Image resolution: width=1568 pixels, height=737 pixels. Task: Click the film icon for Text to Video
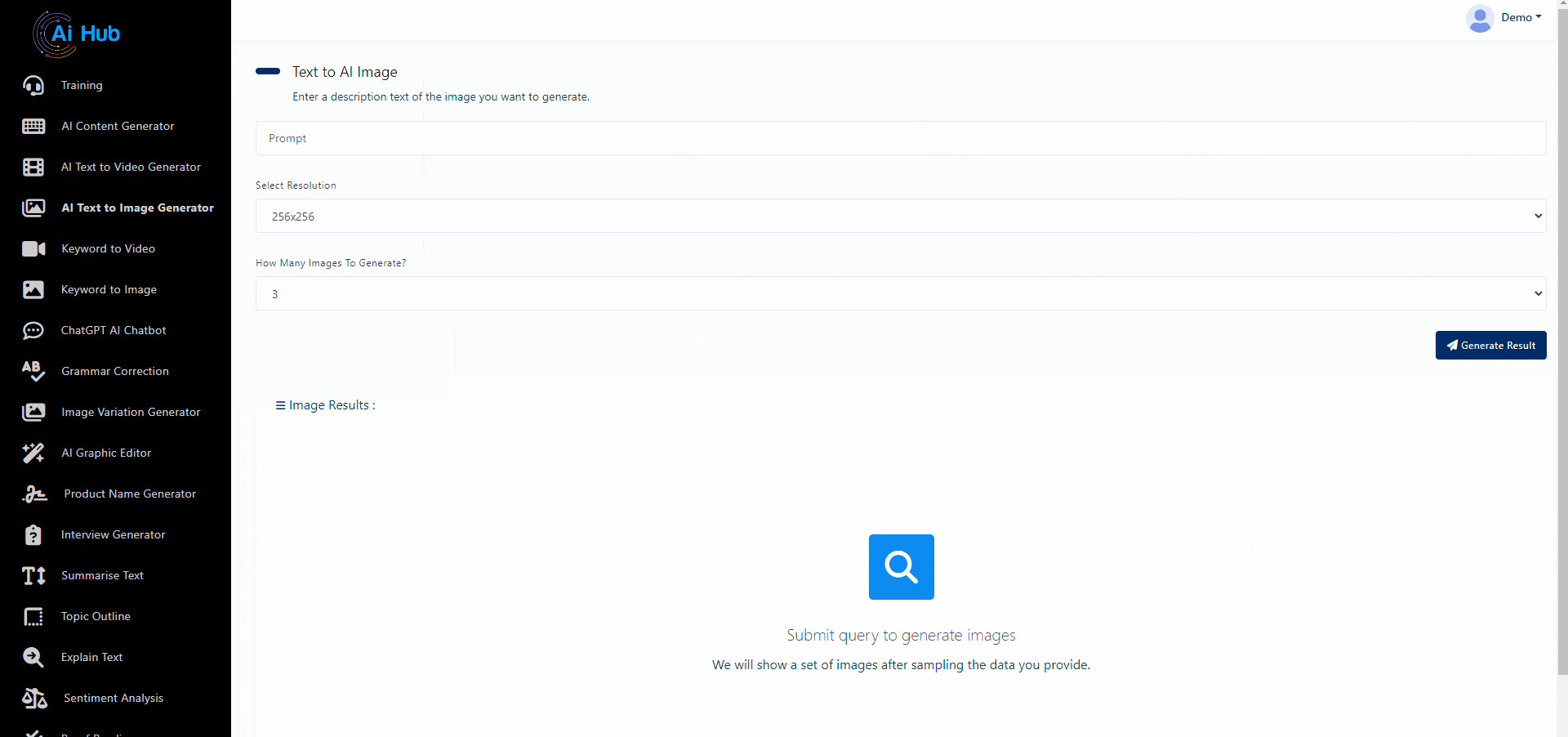click(x=33, y=167)
